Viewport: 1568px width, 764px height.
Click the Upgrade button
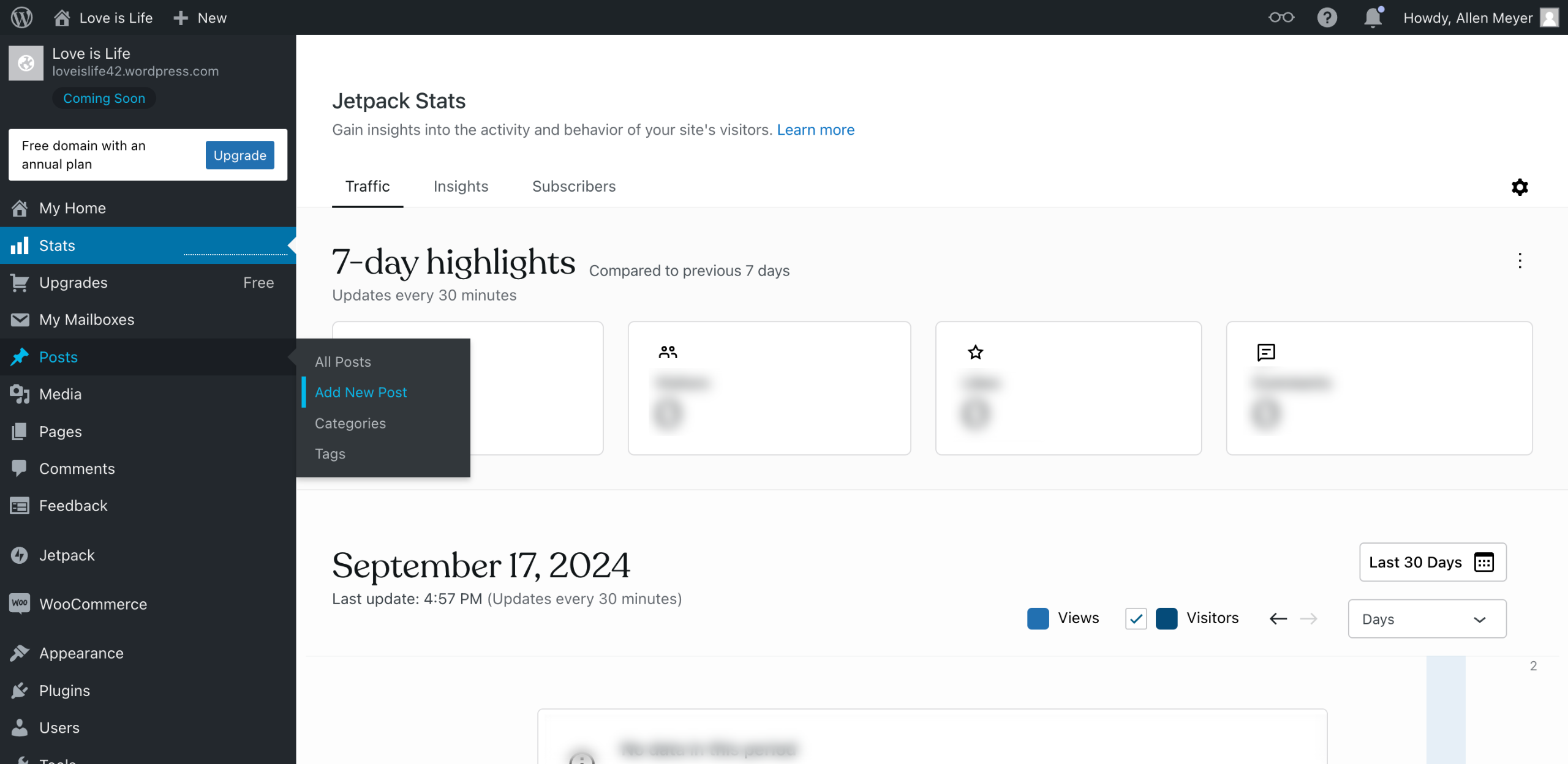click(240, 155)
